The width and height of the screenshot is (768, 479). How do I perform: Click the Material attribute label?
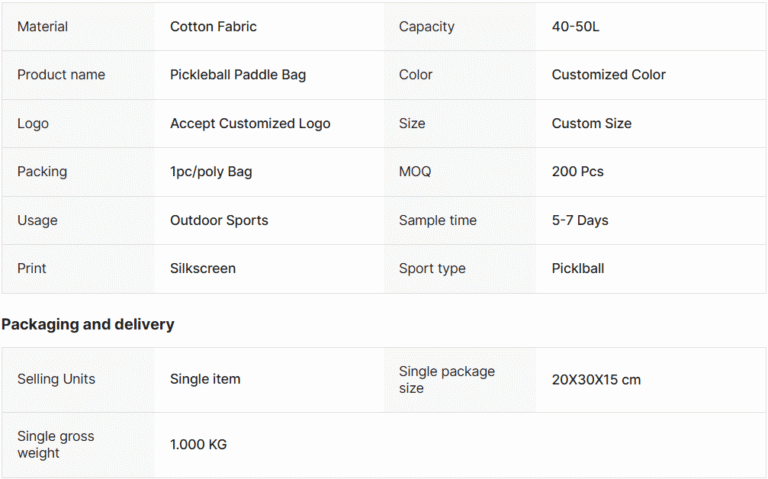point(42,26)
